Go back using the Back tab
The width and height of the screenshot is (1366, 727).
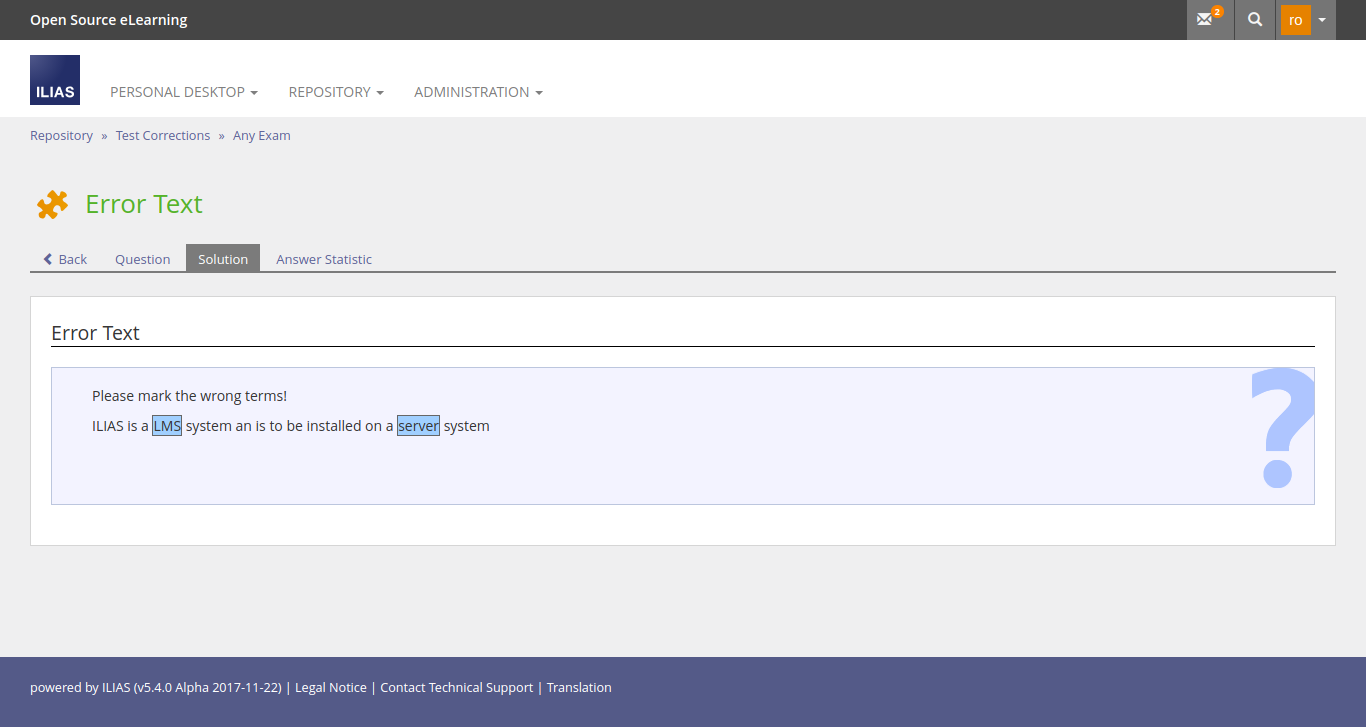(65, 259)
